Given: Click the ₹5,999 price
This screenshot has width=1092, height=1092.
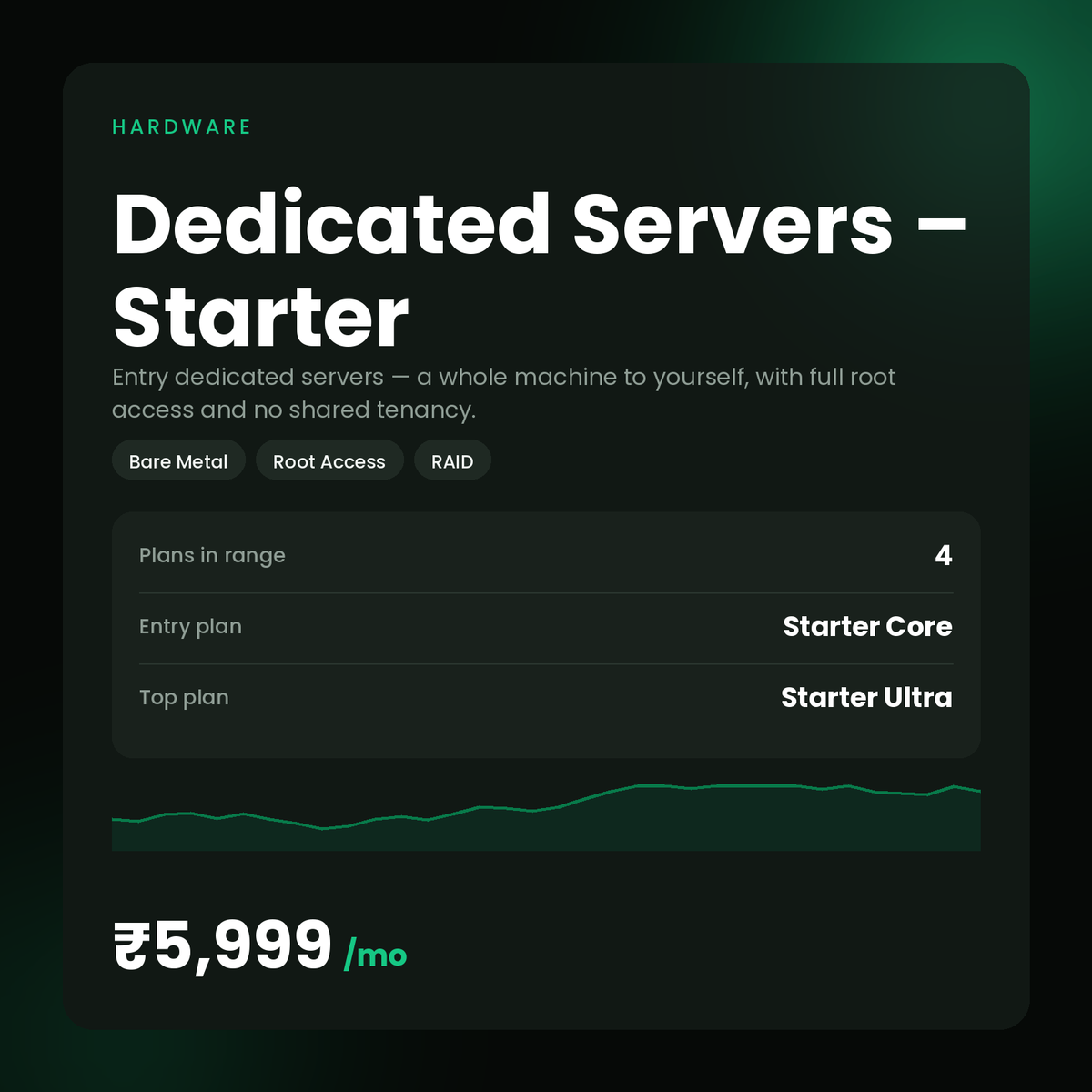Looking at the screenshot, I should click(x=223, y=945).
